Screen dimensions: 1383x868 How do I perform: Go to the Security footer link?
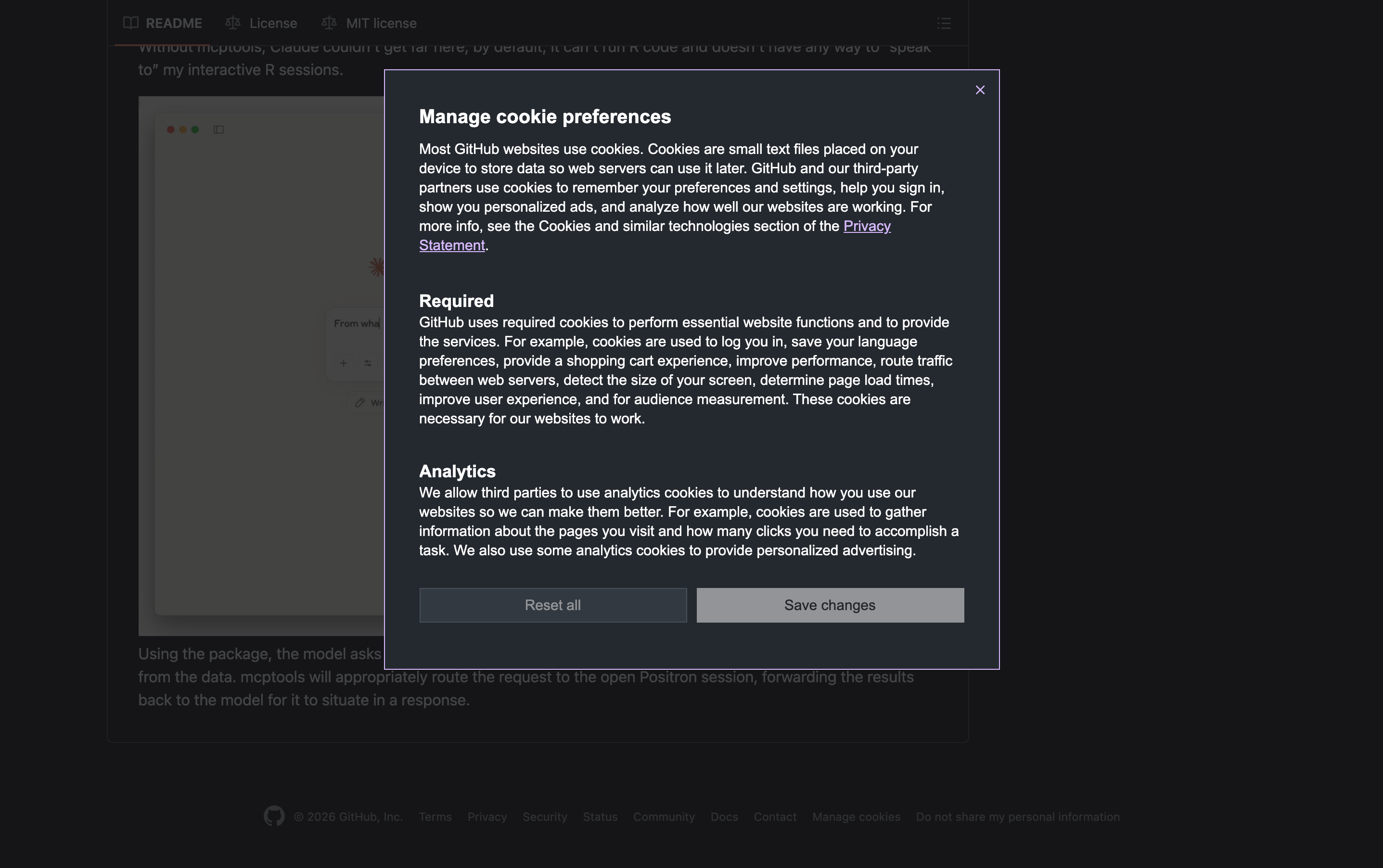544,817
